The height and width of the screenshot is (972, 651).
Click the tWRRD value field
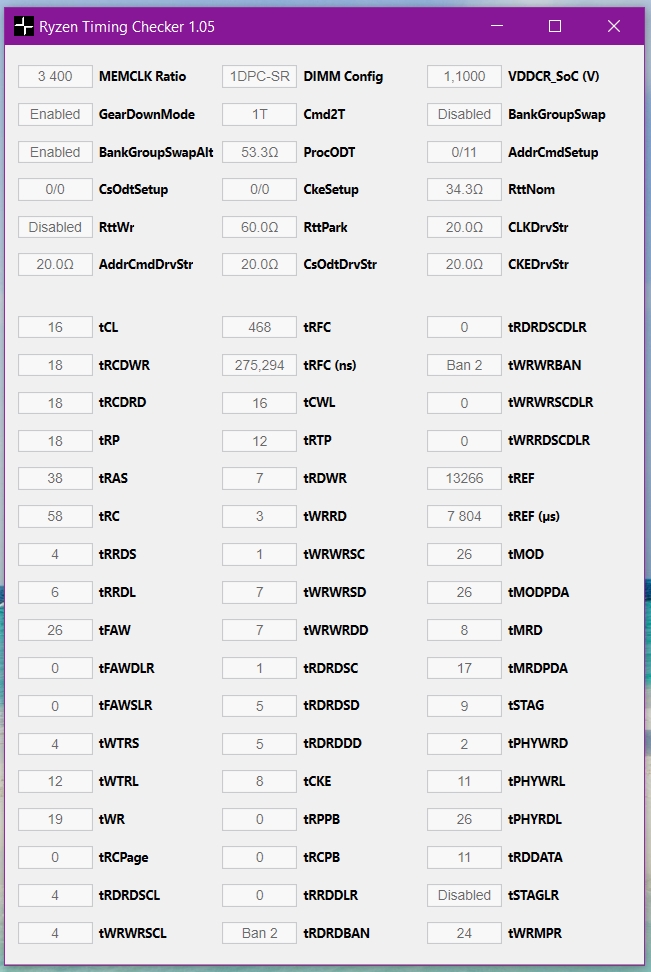point(259,516)
